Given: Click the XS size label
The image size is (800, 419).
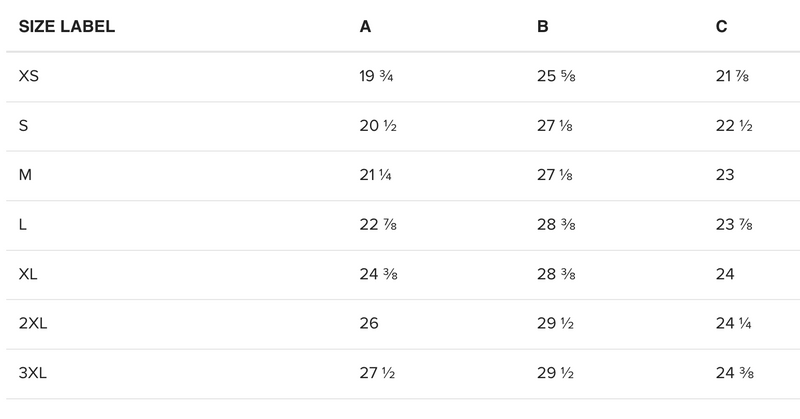Looking at the screenshot, I should 29,77.
